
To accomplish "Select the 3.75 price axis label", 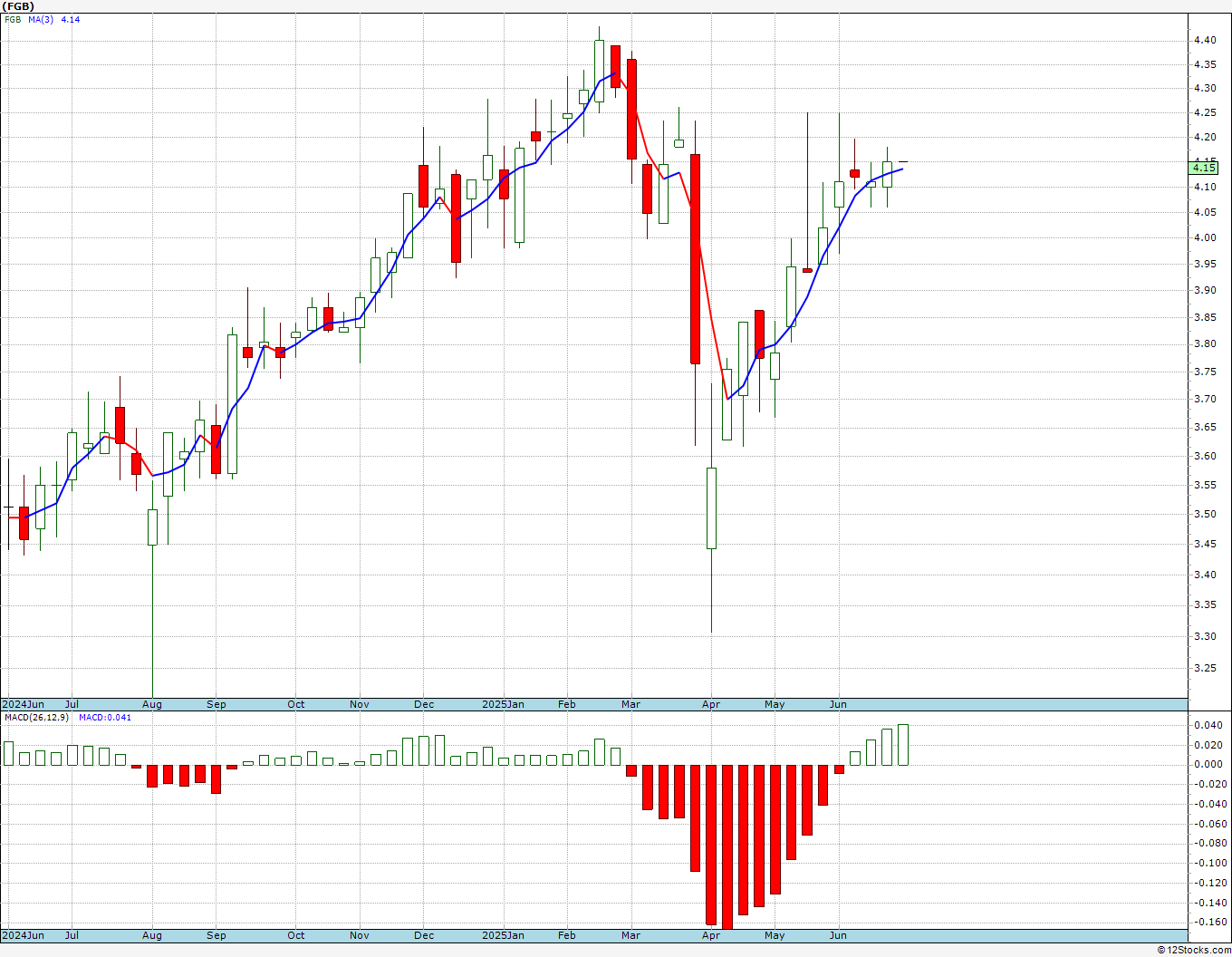I will (x=1205, y=372).
